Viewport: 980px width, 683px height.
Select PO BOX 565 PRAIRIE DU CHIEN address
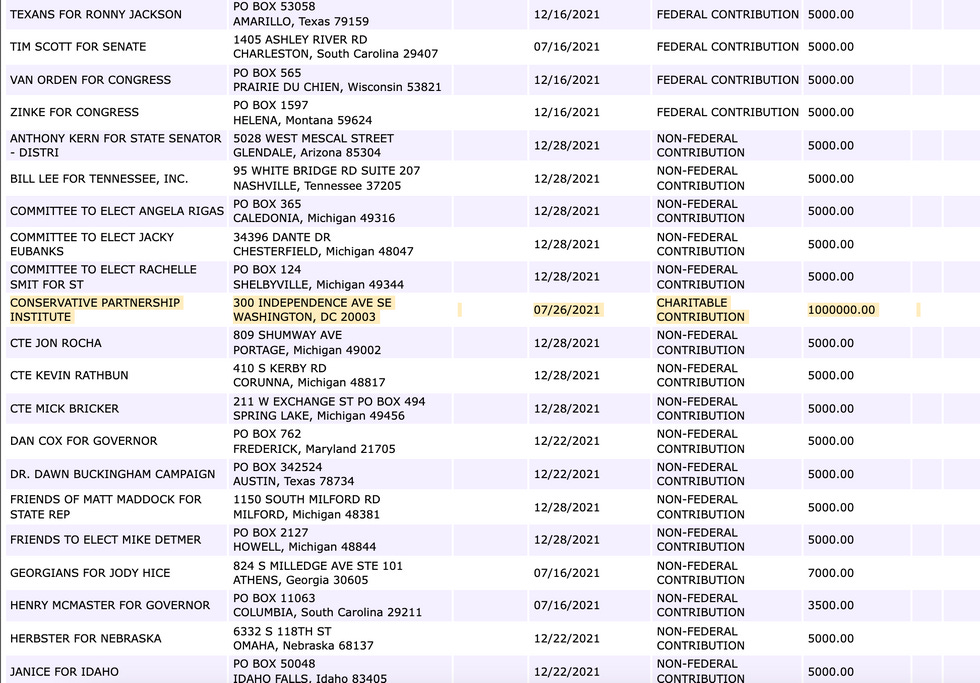click(337, 80)
